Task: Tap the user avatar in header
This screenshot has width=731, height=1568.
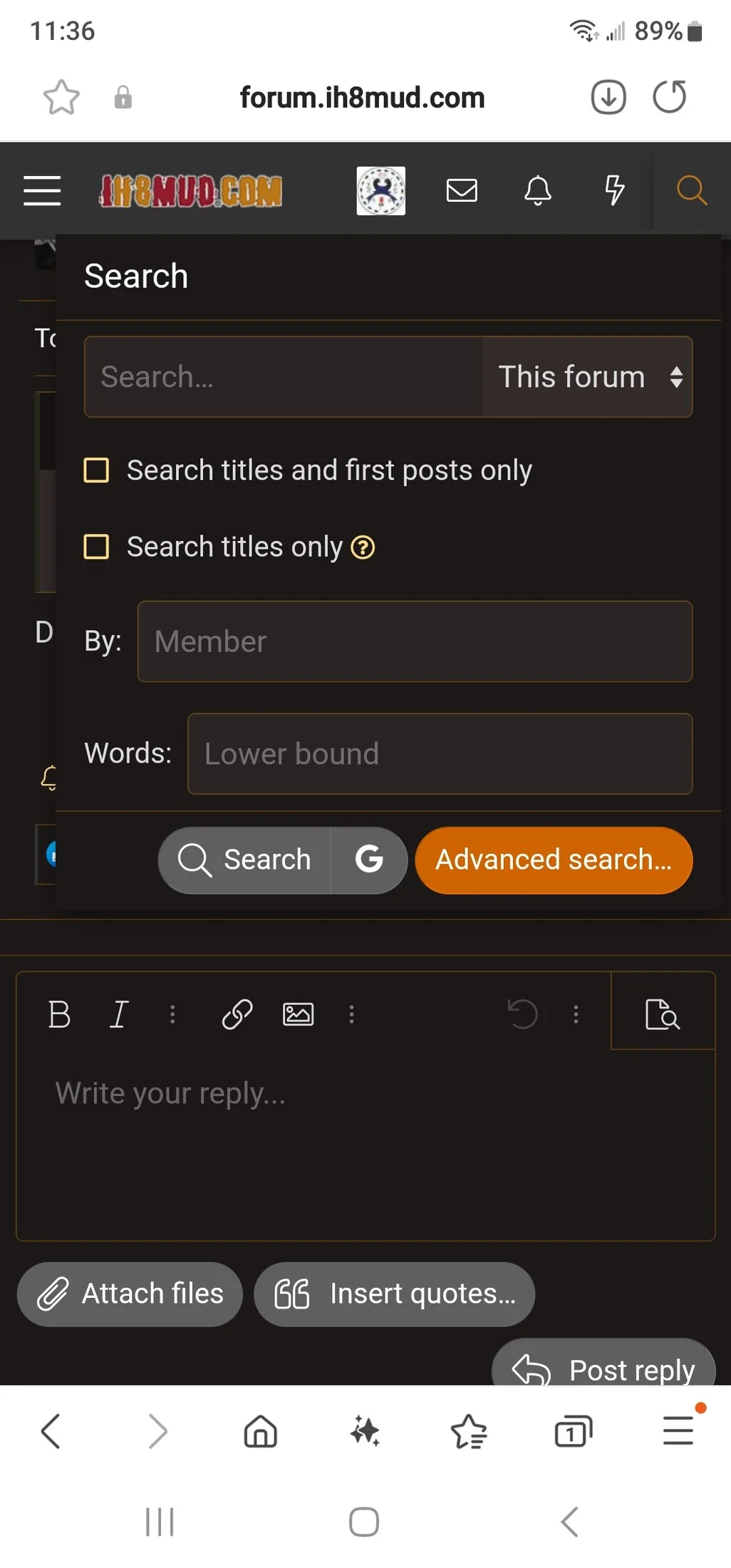Action: [x=381, y=190]
